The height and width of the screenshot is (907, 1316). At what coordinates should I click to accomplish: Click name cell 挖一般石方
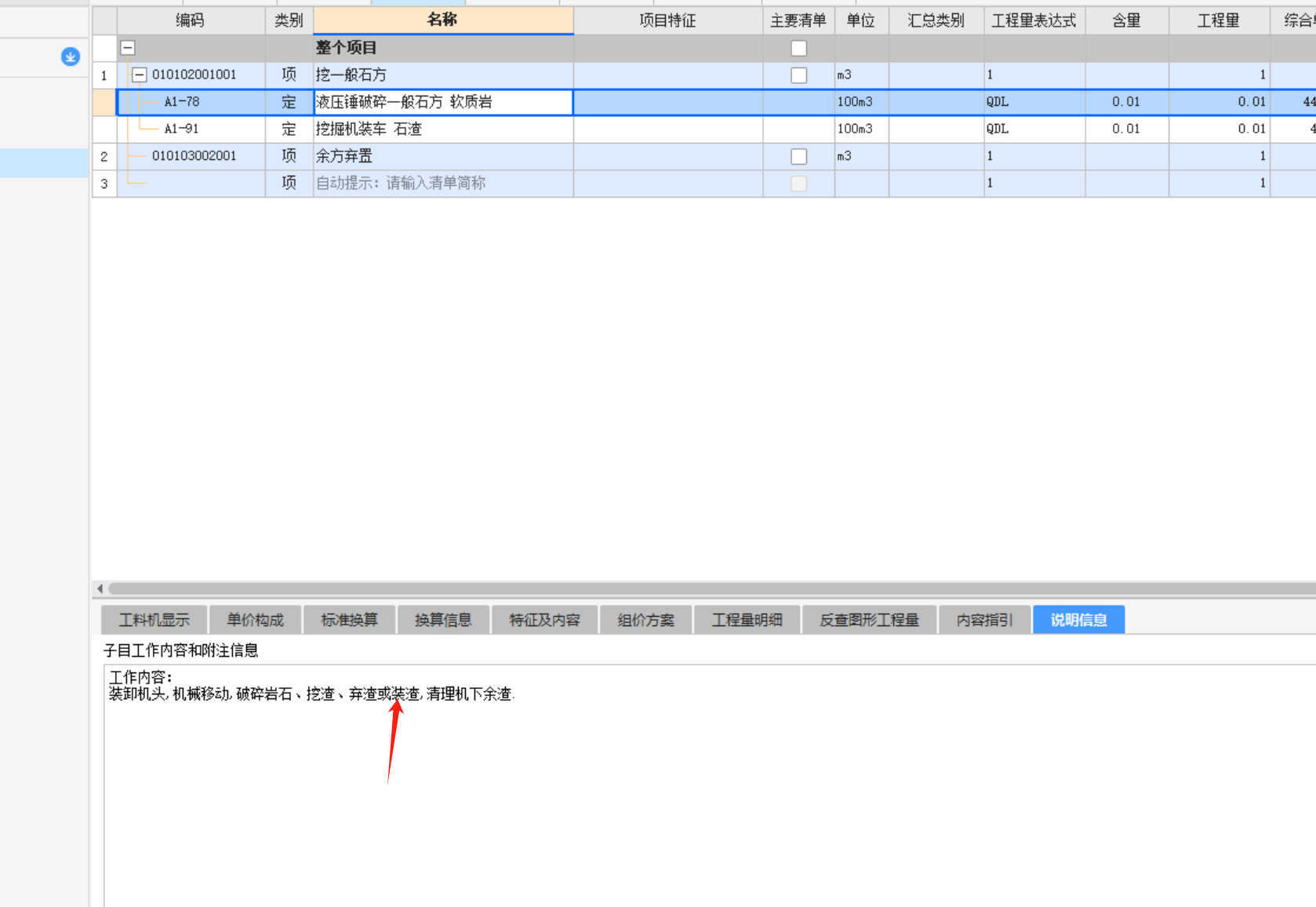(x=443, y=75)
